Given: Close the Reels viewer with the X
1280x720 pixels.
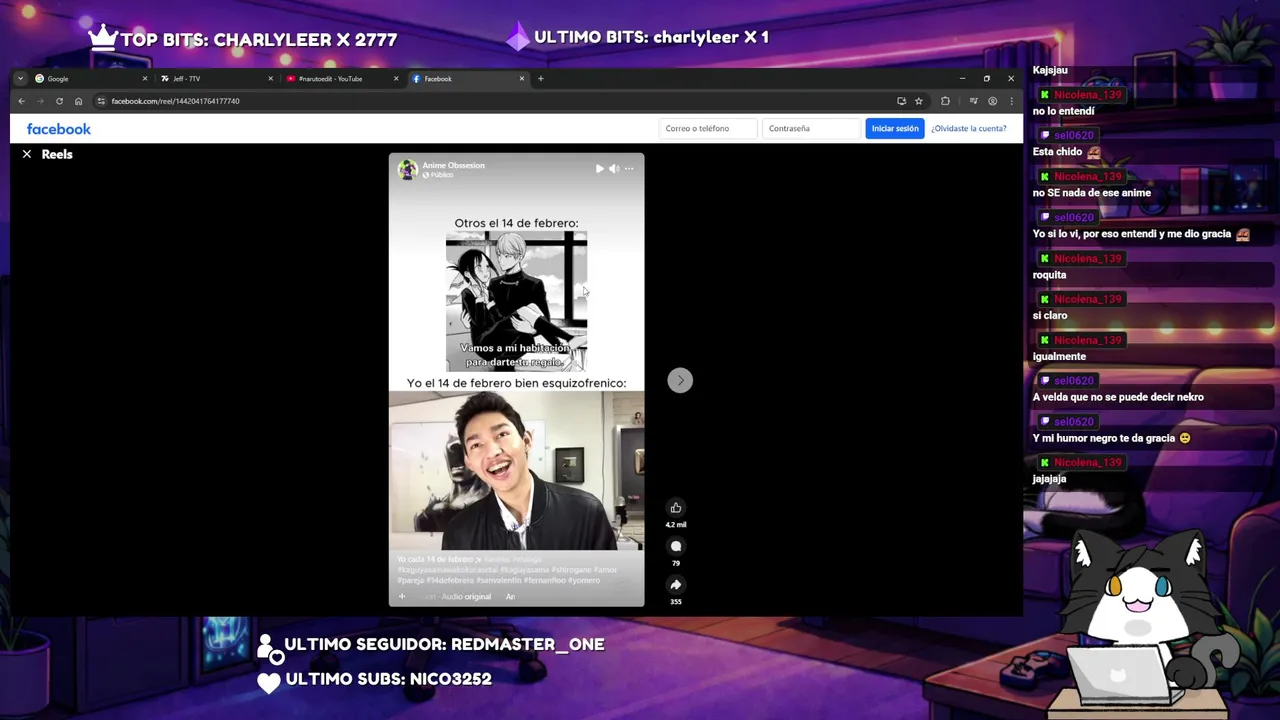Looking at the screenshot, I should click(x=27, y=154).
